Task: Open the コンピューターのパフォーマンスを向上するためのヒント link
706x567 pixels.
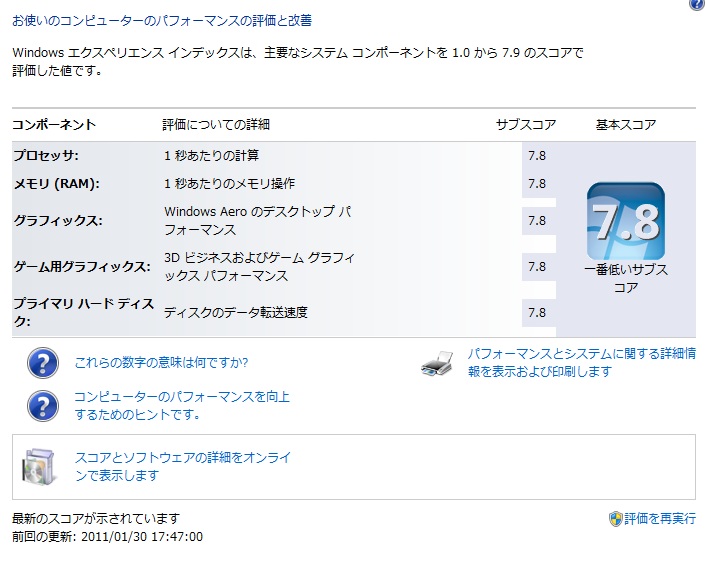Action: pyautogui.click(x=182, y=406)
